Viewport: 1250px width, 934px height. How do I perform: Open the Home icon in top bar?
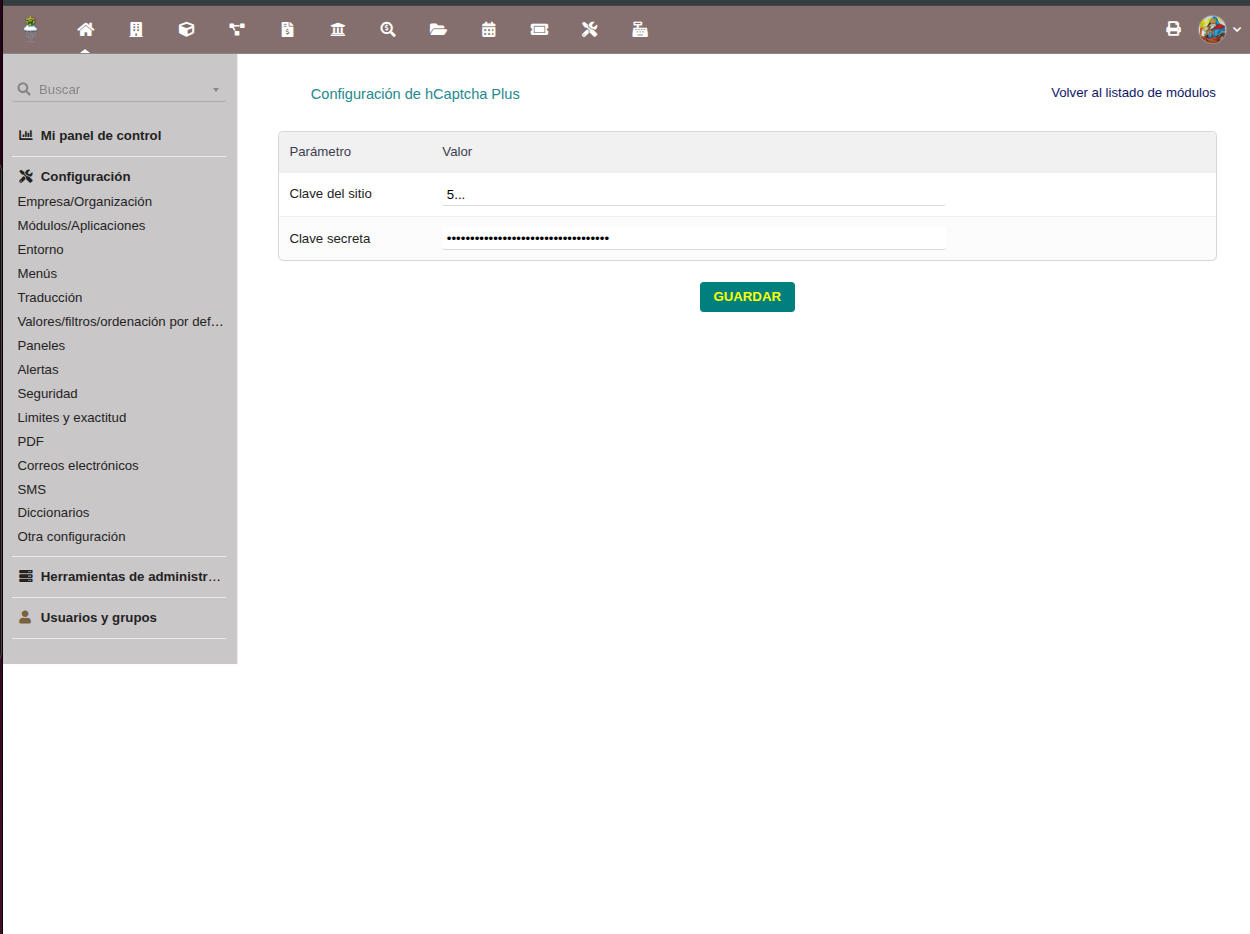coord(86,29)
